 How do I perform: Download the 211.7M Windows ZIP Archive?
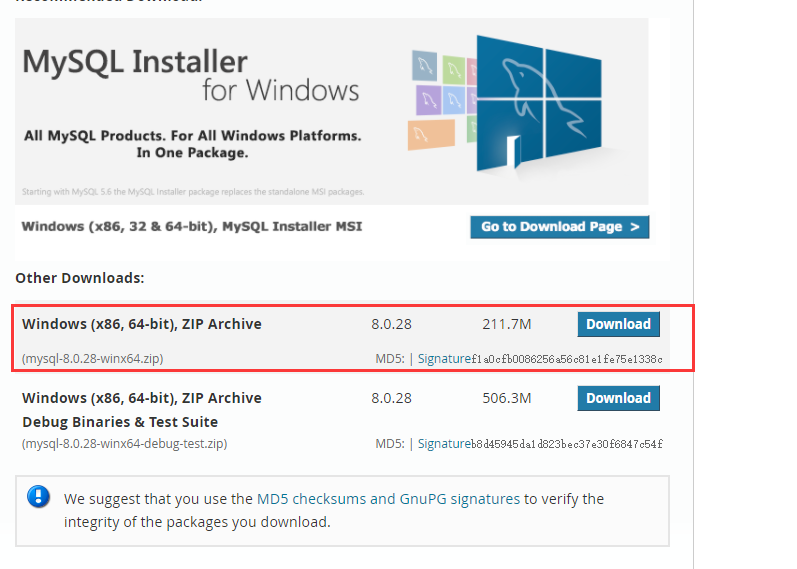[619, 324]
